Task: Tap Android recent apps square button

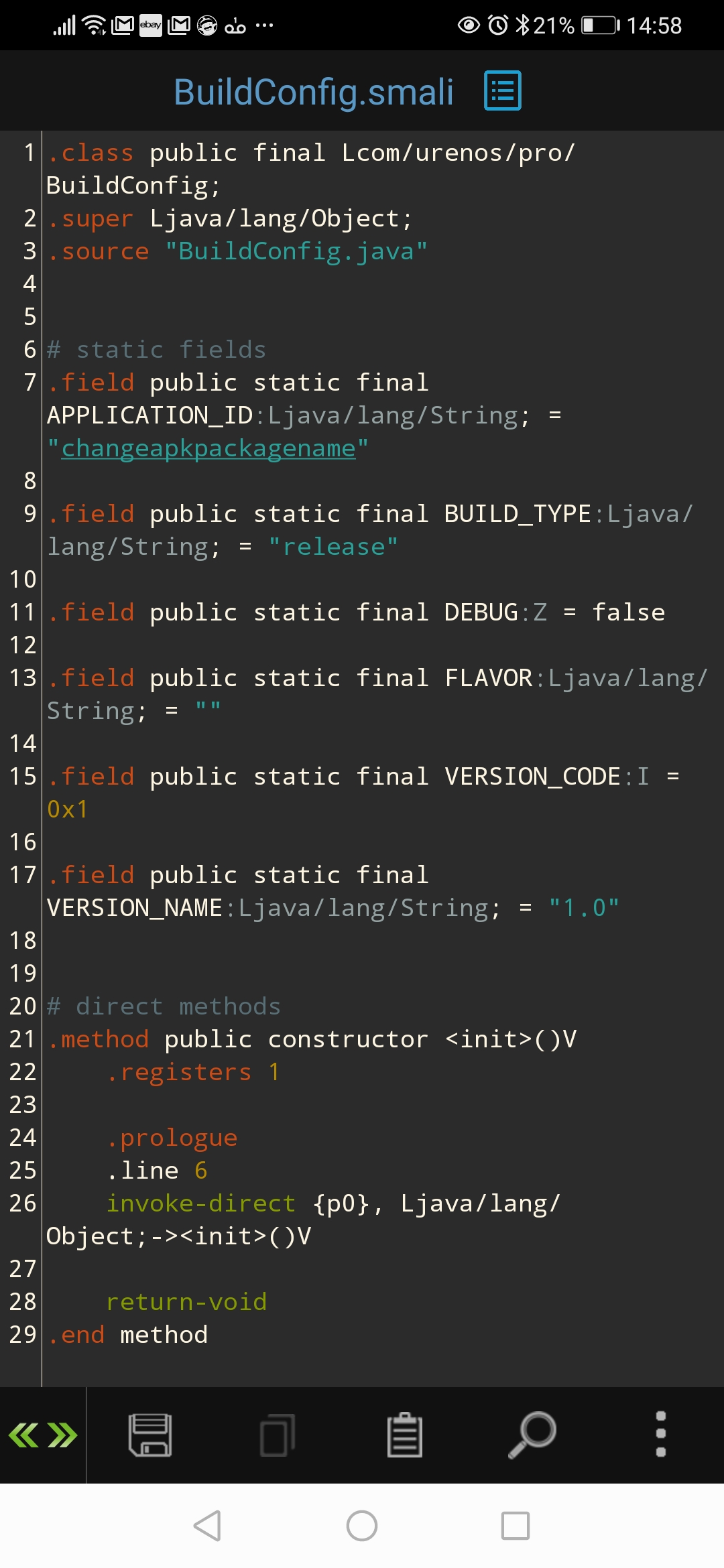Action: tap(516, 1526)
